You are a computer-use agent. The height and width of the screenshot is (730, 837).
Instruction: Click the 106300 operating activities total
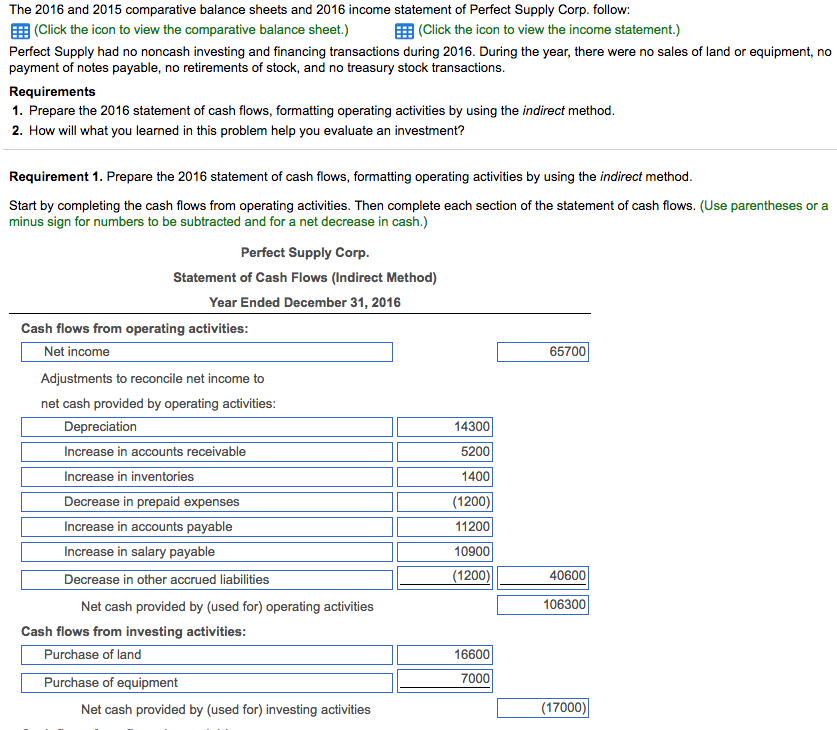(543, 604)
